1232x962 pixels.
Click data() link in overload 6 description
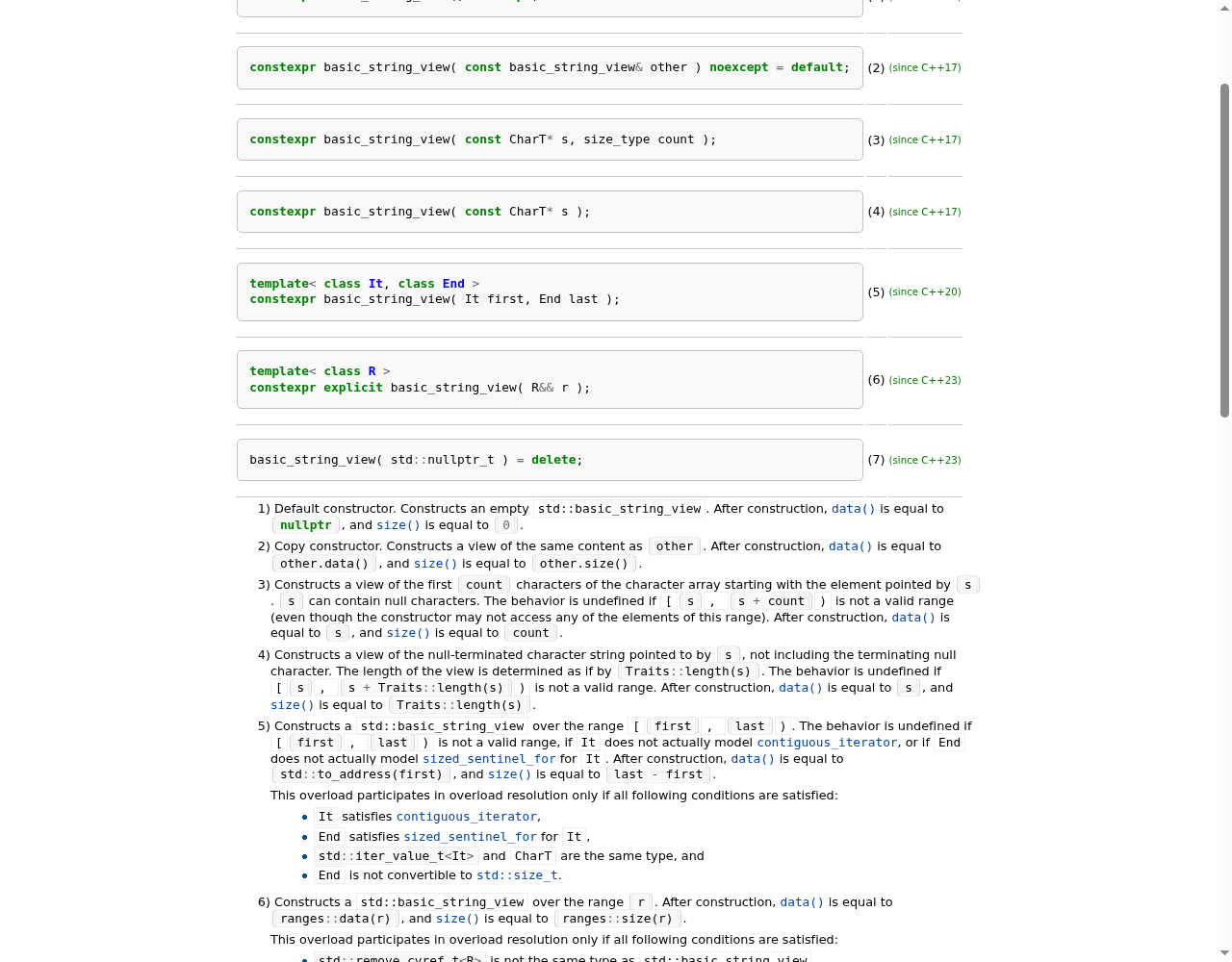tap(802, 902)
